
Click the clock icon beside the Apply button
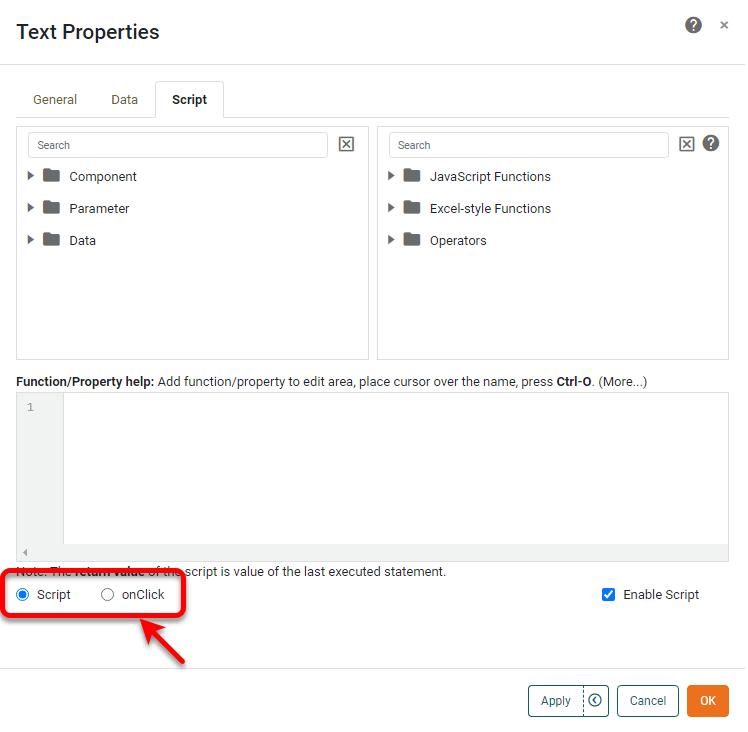coord(596,701)
